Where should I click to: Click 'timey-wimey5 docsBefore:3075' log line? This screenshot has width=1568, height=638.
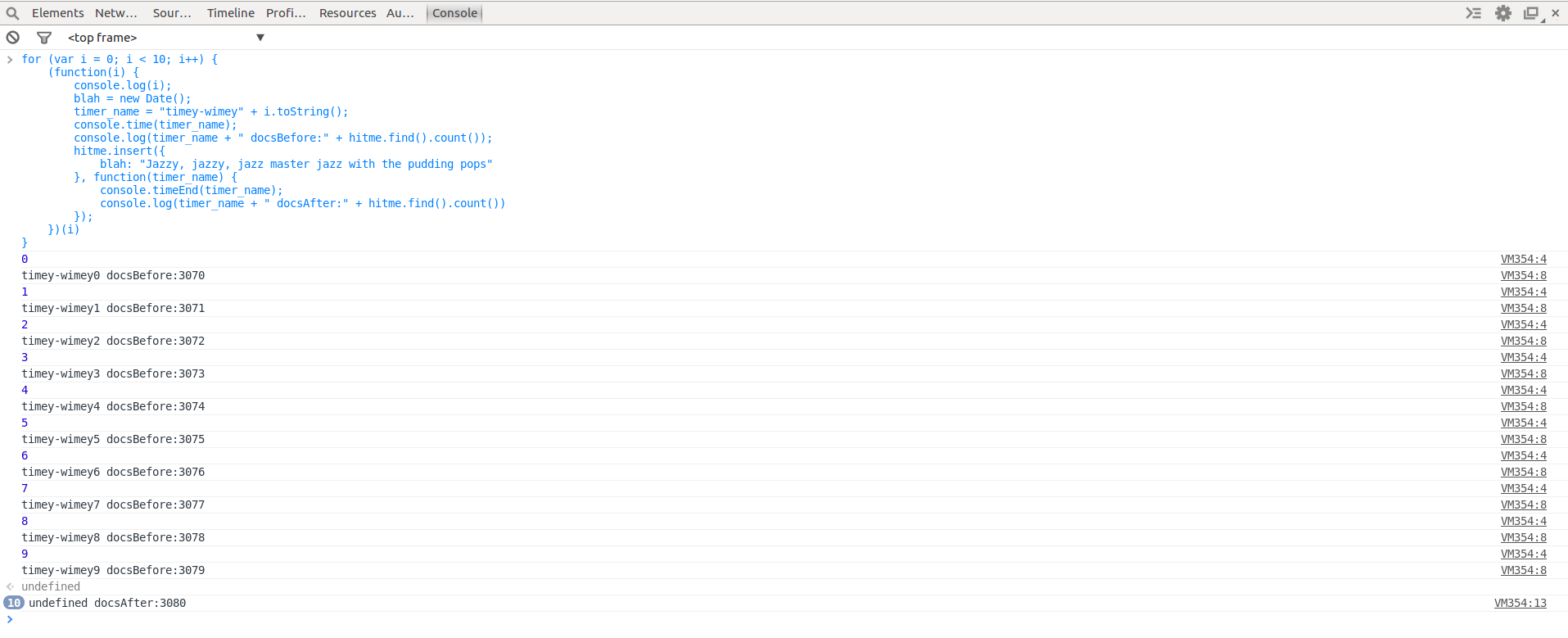point(113,440)
